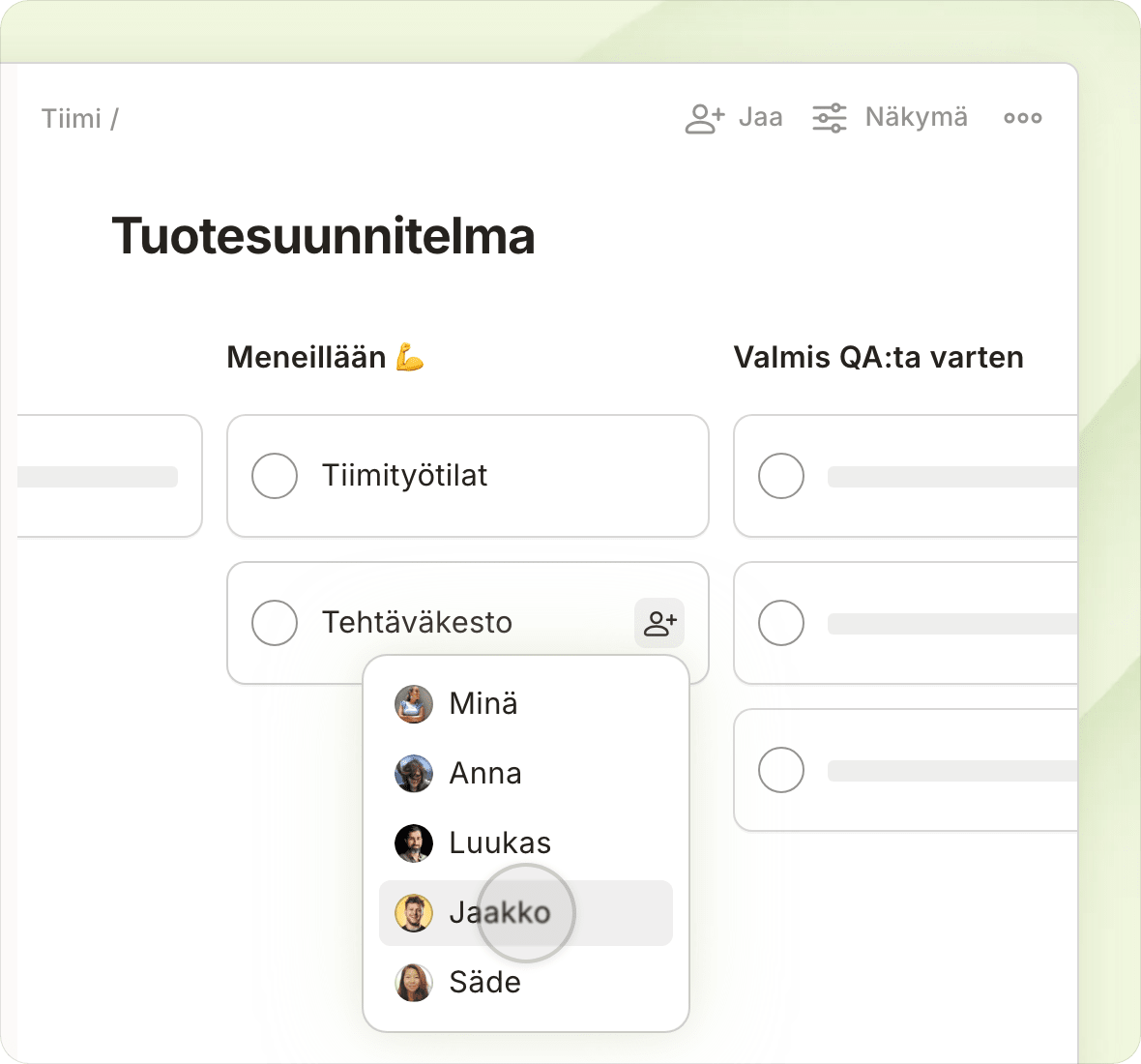Open the Näkymä sliders icon
The height and width of the screenshot is (1064, 1141).
pyautogui.click(x=830, y=118)
